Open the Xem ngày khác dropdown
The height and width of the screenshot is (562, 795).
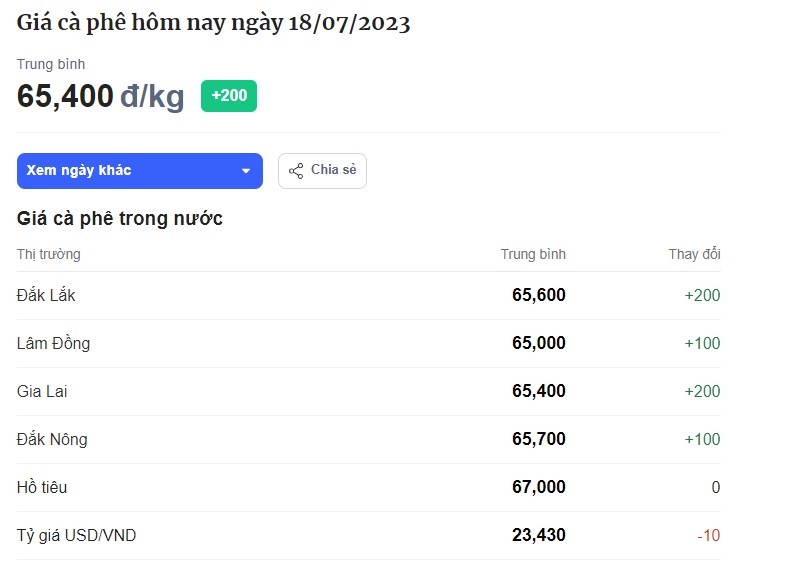[x=139, y=171]
